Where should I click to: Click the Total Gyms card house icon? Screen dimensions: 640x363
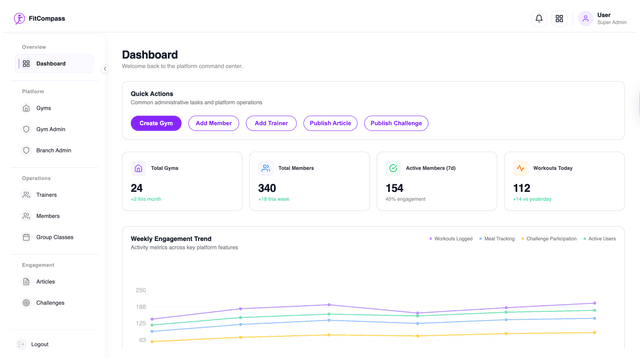138,168
